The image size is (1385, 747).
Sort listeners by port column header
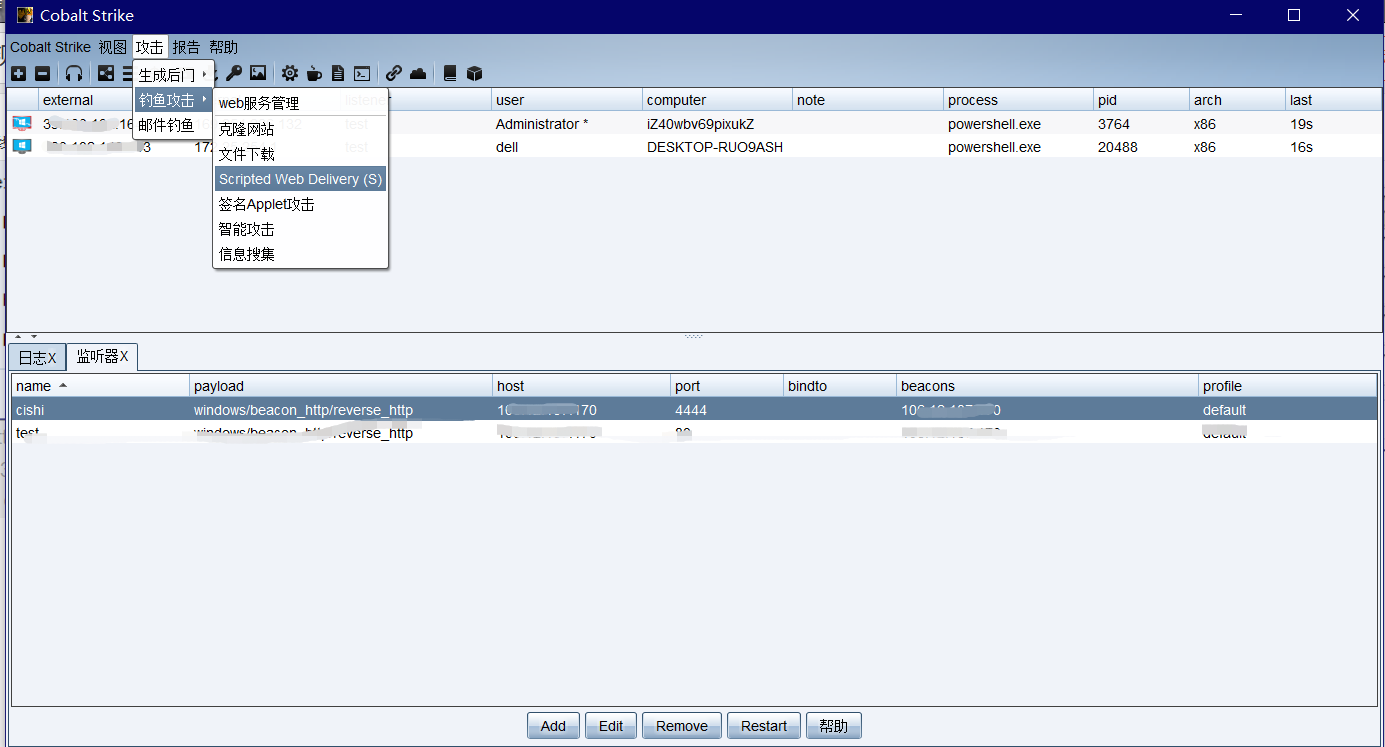(x=727, y=386)
